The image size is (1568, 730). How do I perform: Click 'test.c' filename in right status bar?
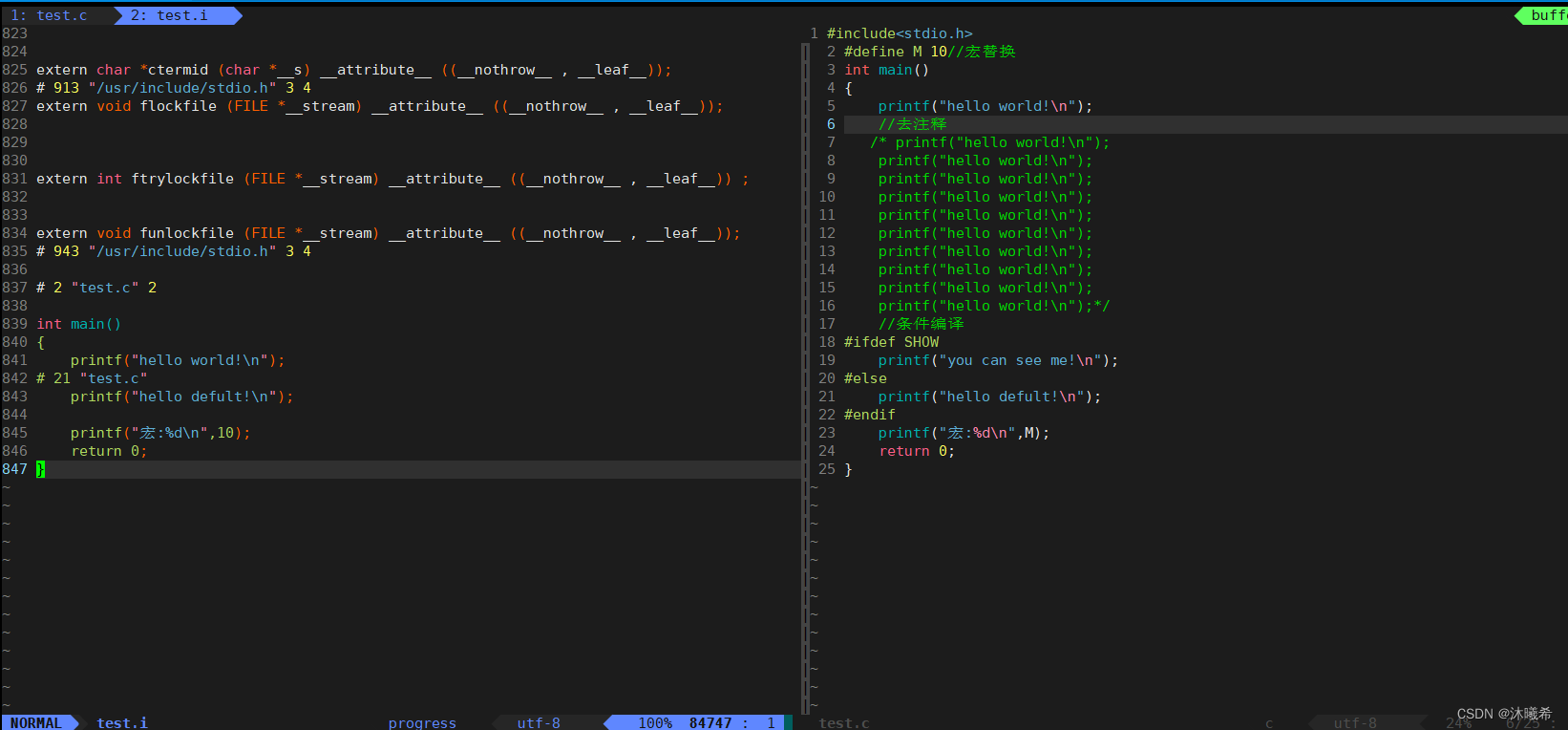pos(844,722)
